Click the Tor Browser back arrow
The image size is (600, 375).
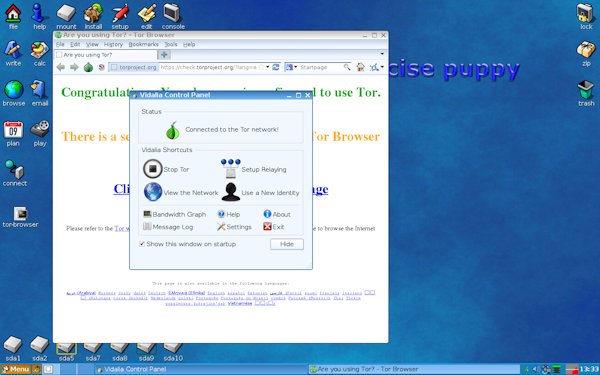pos(60,67)
